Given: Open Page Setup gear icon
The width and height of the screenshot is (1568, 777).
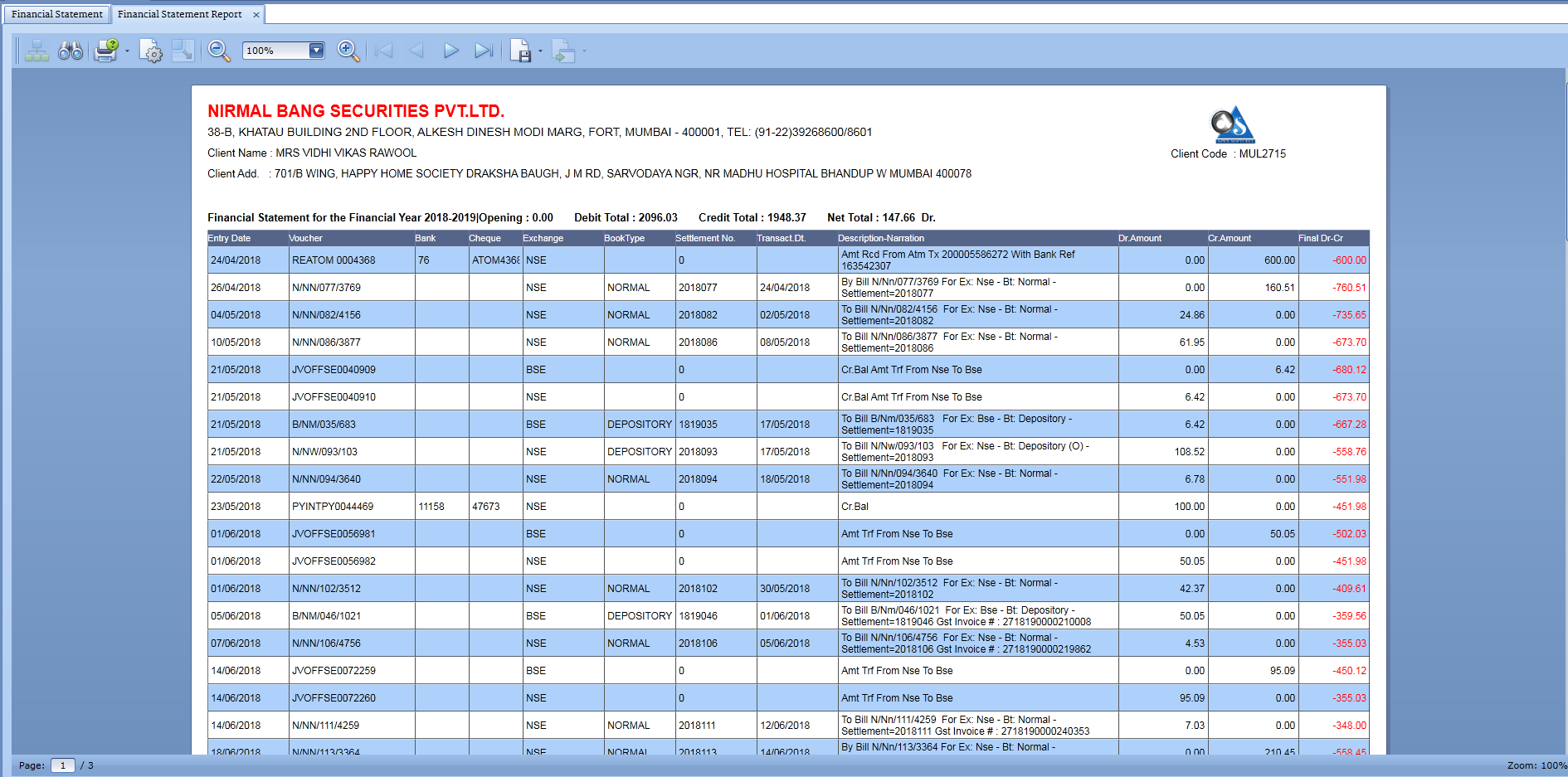Looking at the screenshot, I should click(151, 51).
